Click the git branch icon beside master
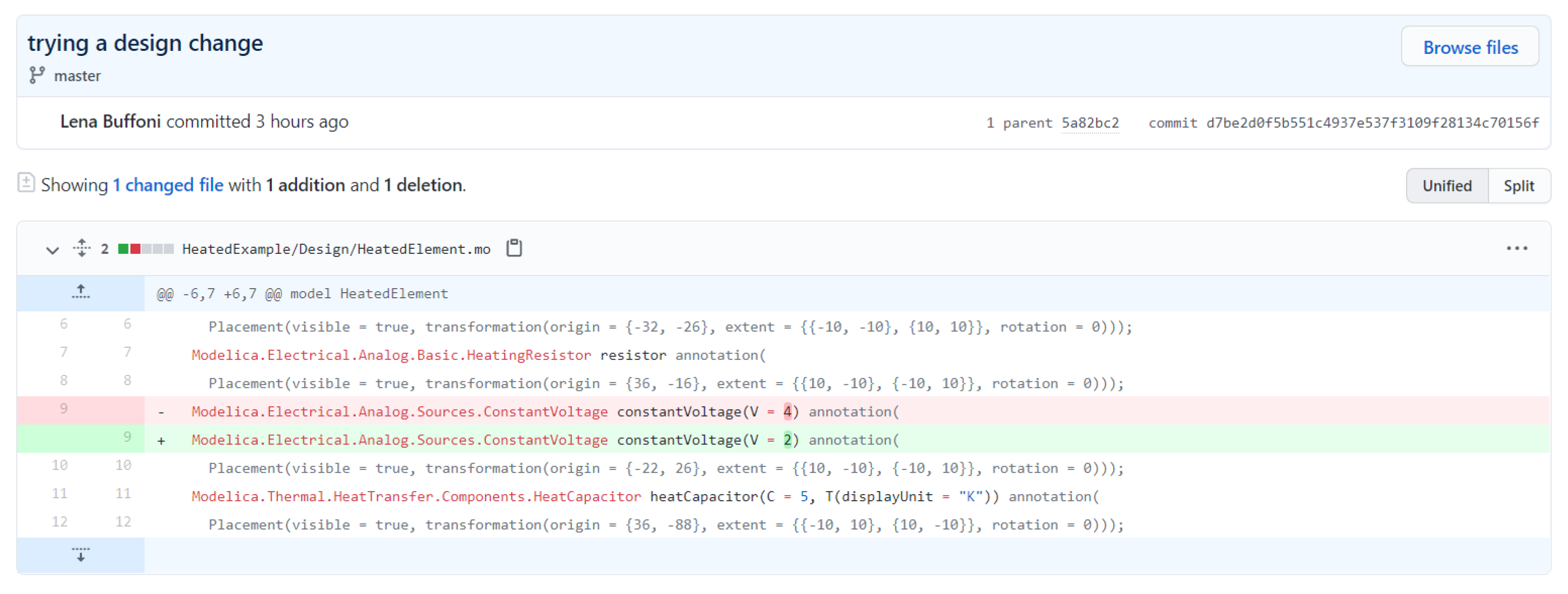Screen dimensions: 1568x594 [36, 76]
